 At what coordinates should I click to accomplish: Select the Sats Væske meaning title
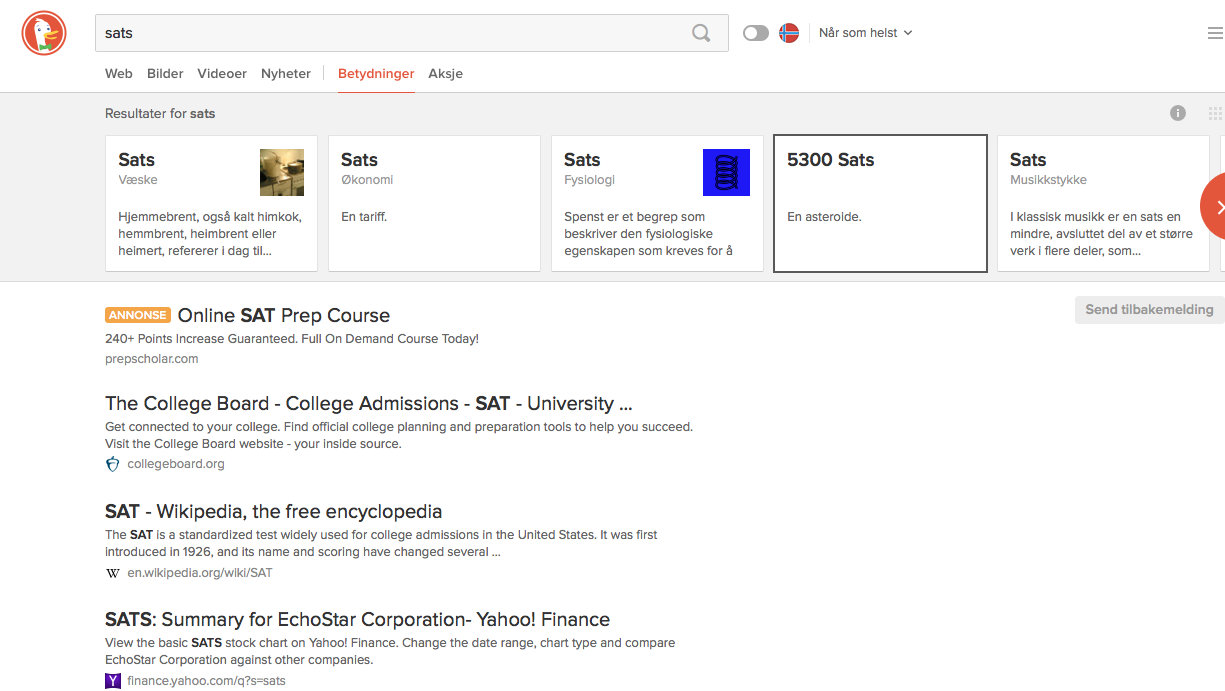pyautogui.click(x=137, y=160)
